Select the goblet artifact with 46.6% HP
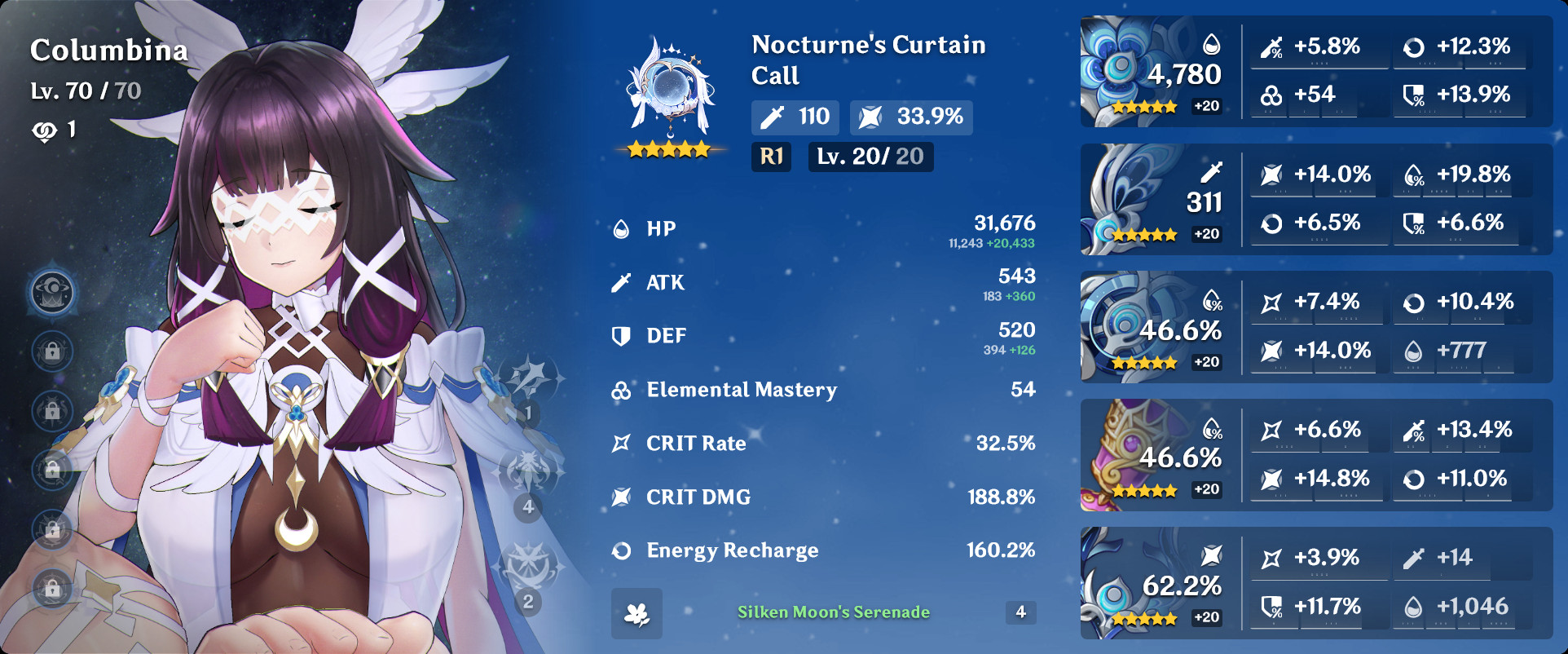 tap(1152, 455)
